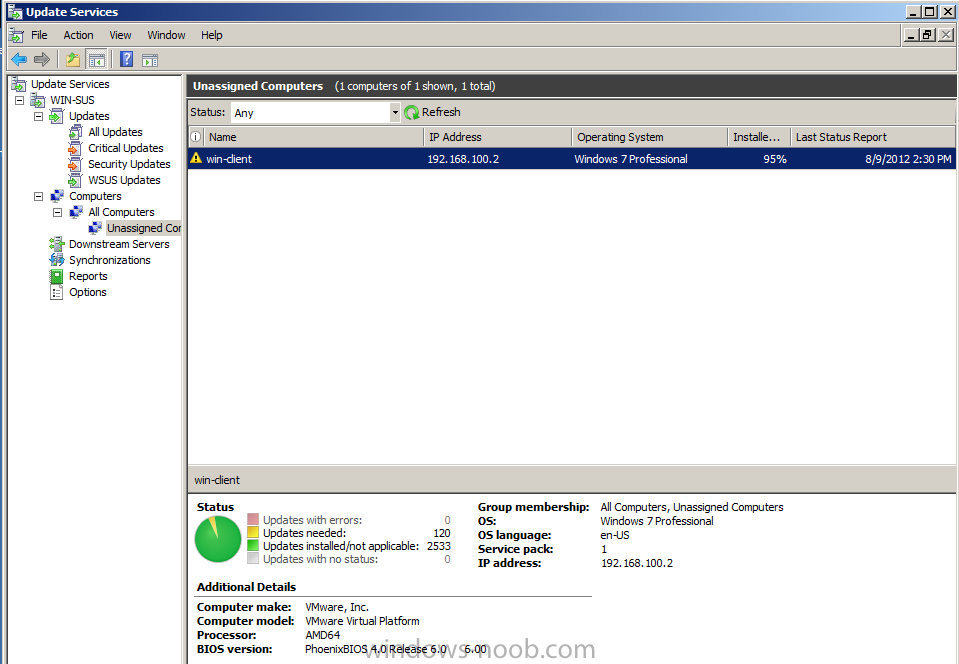Open the Window menu
Image resolution: width=959 pixels, height=664 pixels.
tap(166, 35)
